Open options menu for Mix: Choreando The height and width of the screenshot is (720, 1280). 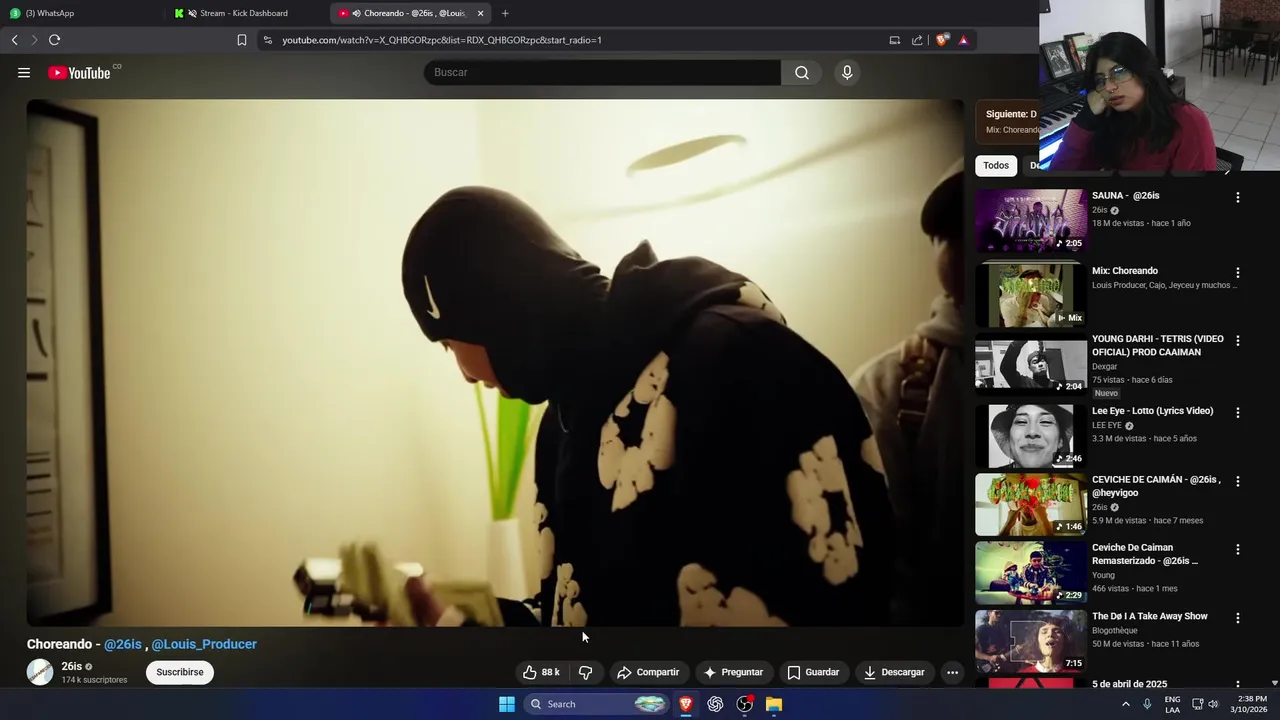[1238, 273]
